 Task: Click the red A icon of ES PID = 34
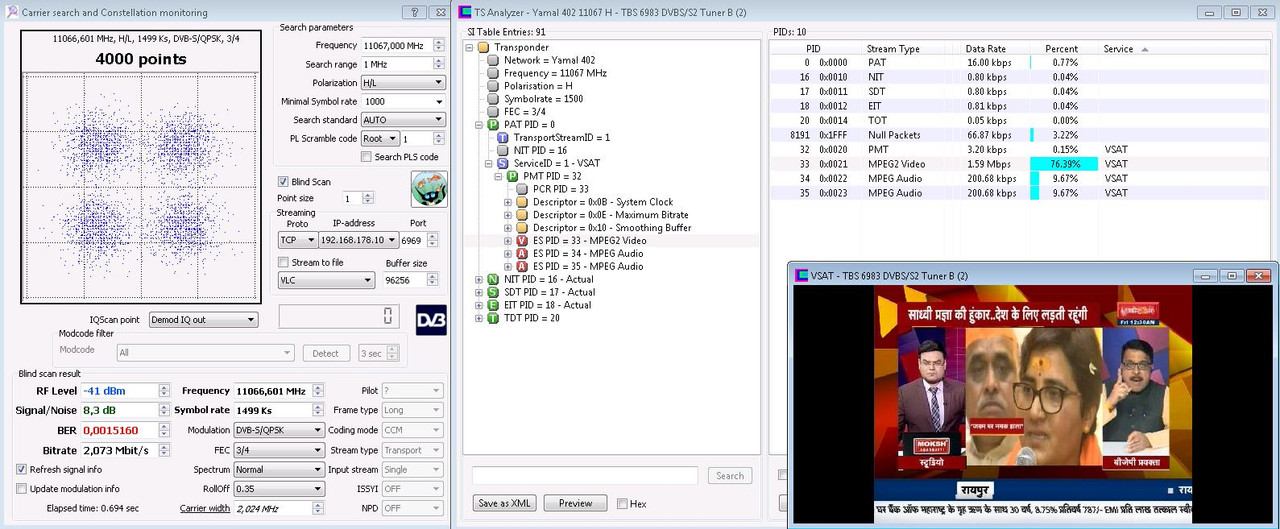coord(522,254)
